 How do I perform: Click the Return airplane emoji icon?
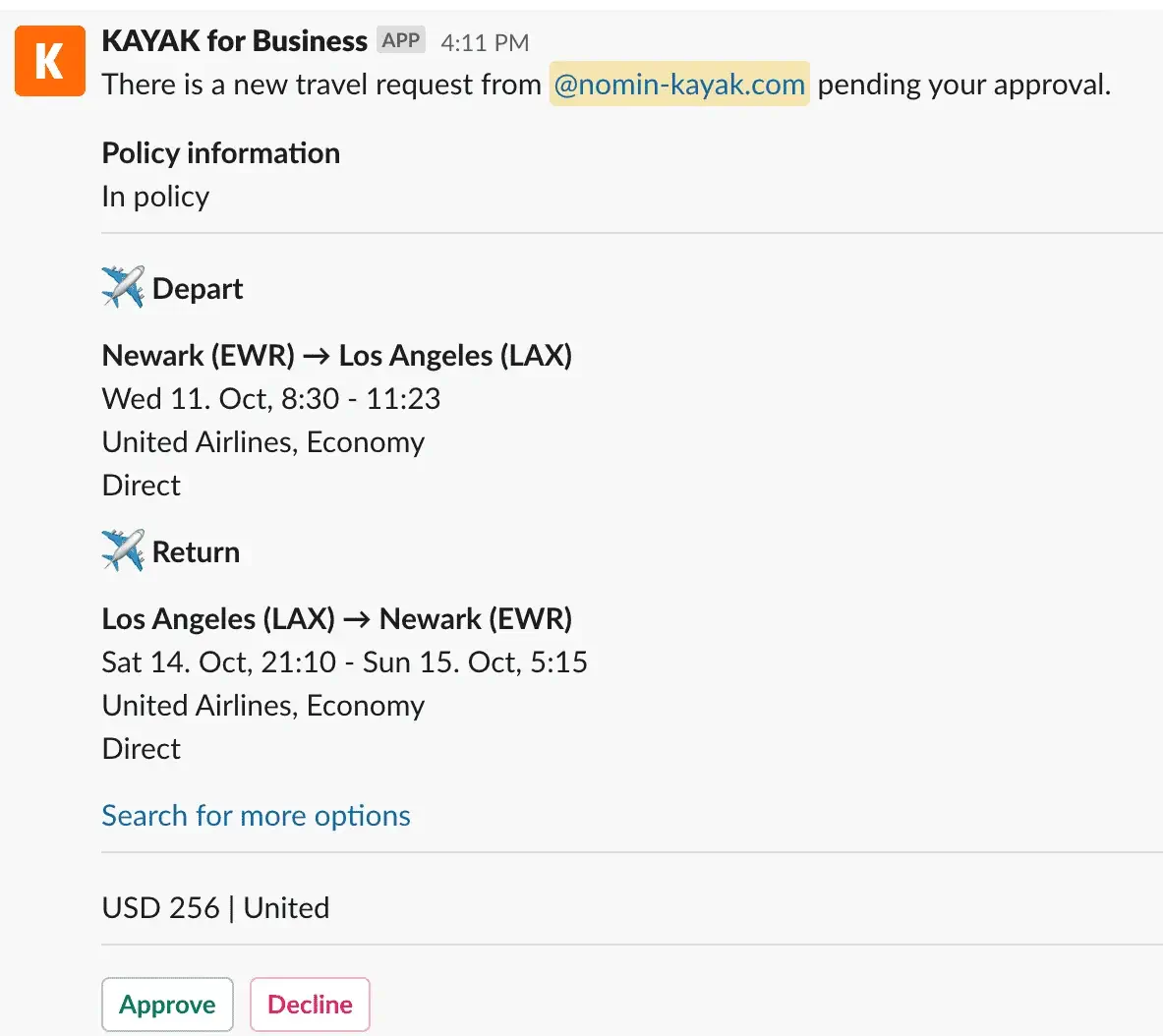(123, 550)
